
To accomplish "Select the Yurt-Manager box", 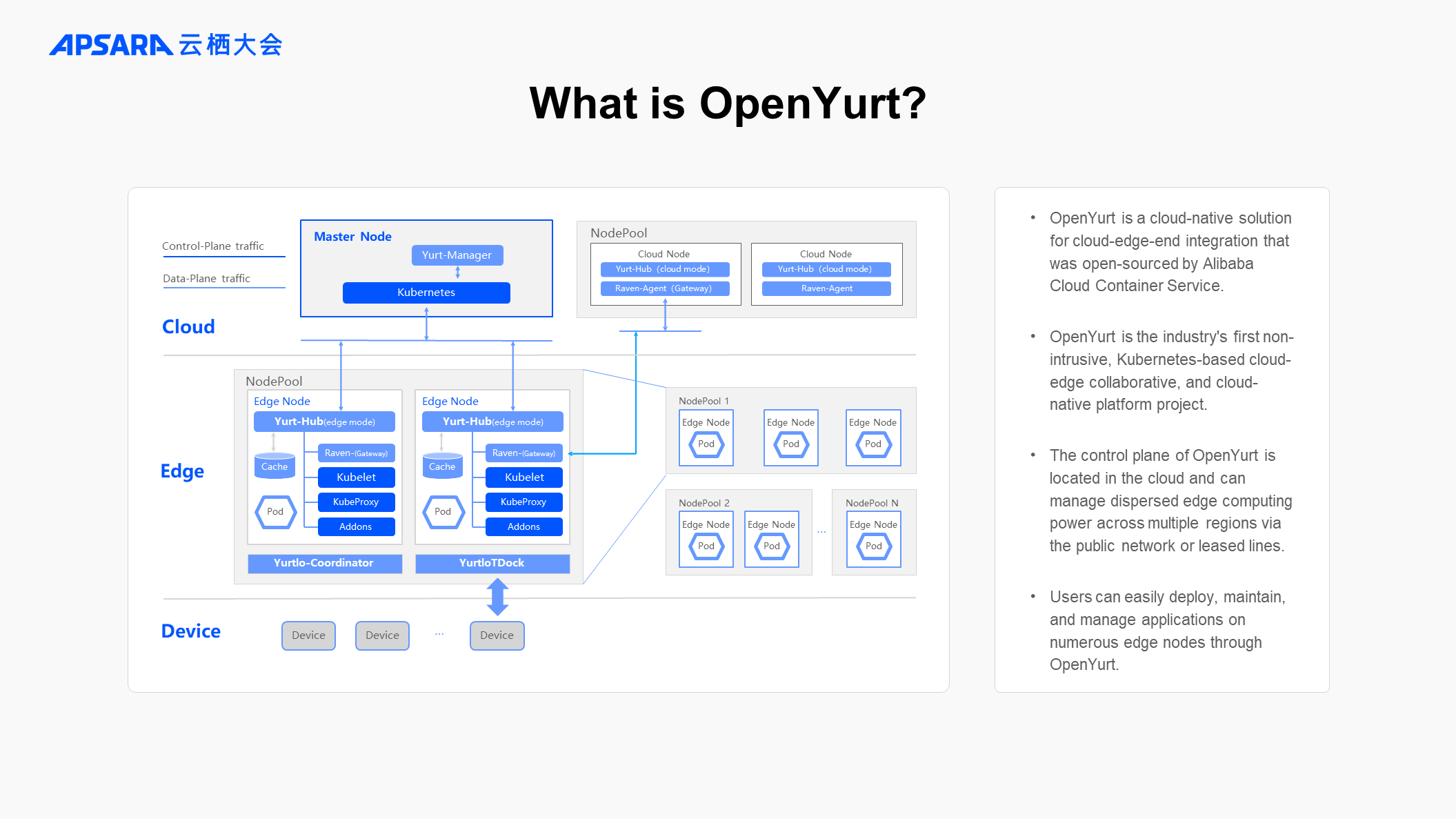I will click(457, 255).
